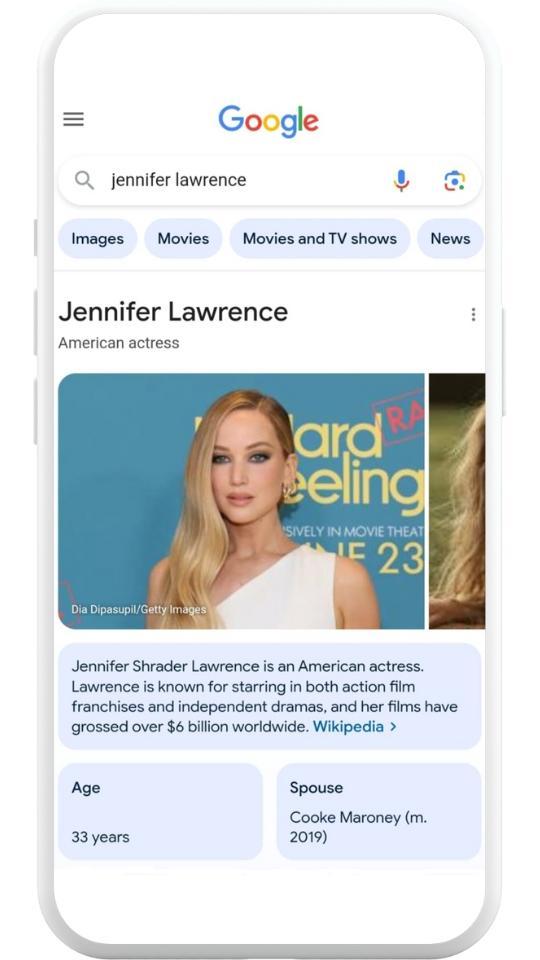Tap the Google logo
This screenshot has height=960, width=540.
coord(269,122)
